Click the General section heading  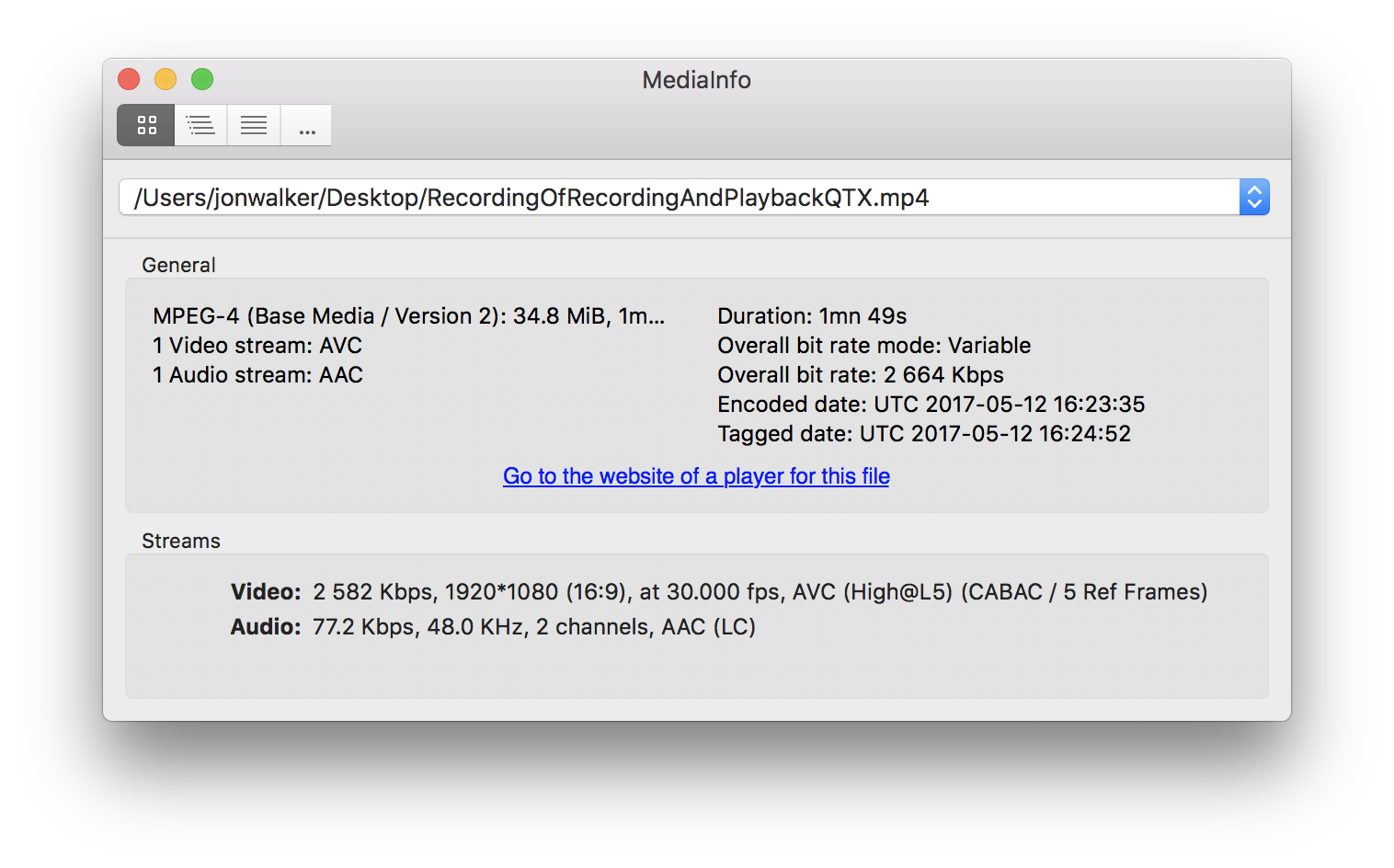coord(178,265)
